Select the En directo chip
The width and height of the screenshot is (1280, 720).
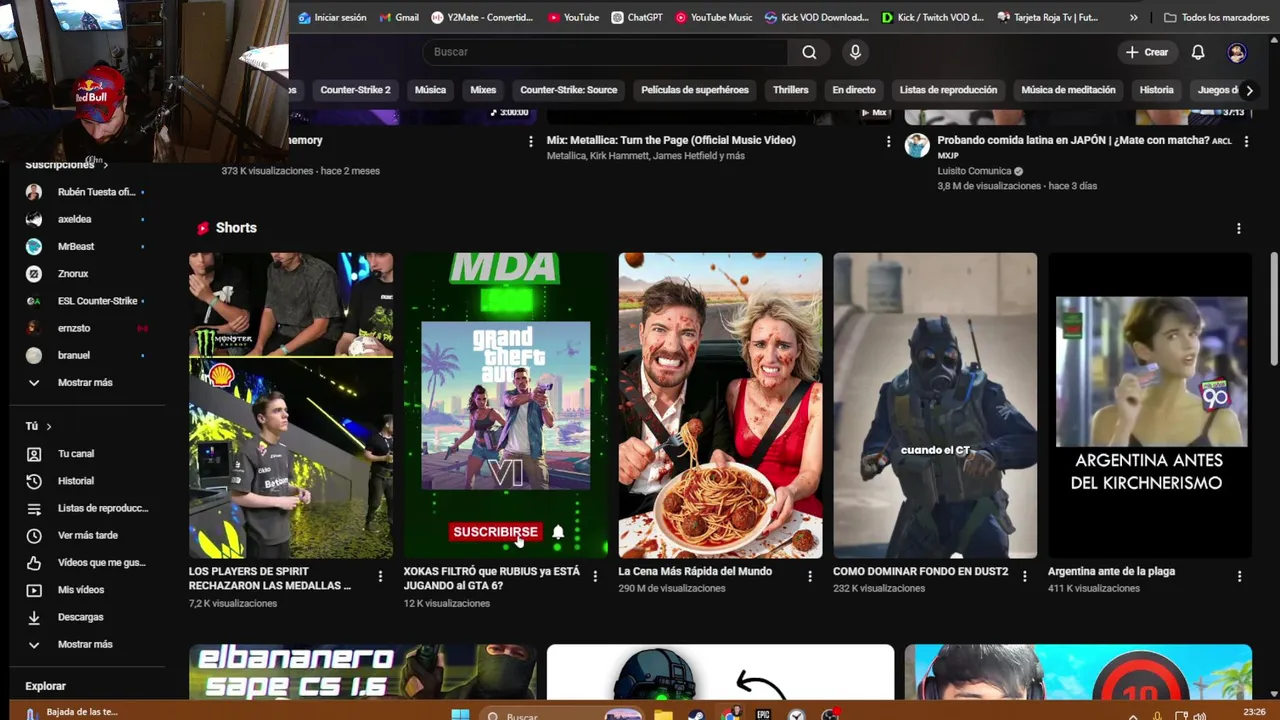click(854, 90)
